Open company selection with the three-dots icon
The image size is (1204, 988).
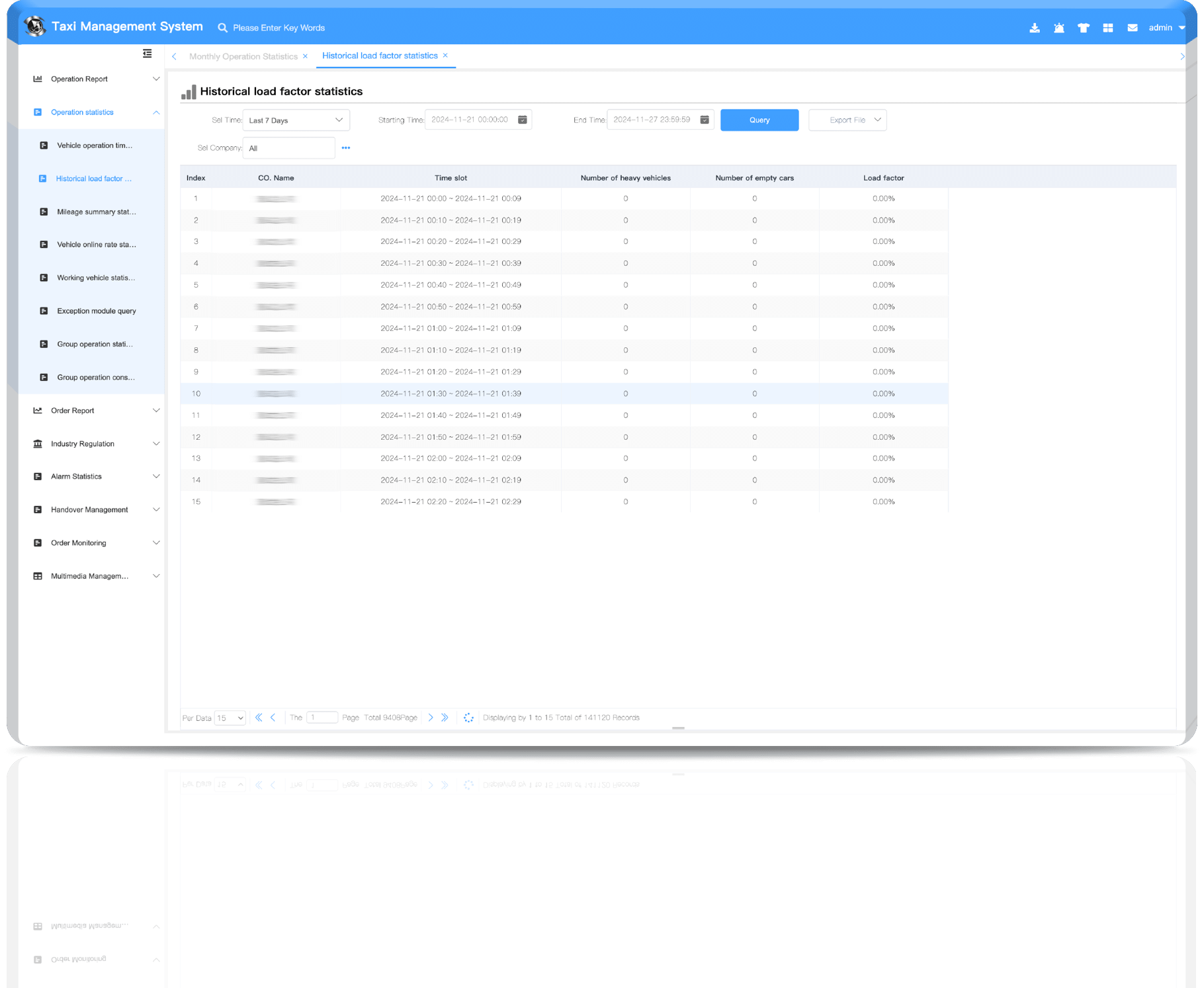coord(346,148)
